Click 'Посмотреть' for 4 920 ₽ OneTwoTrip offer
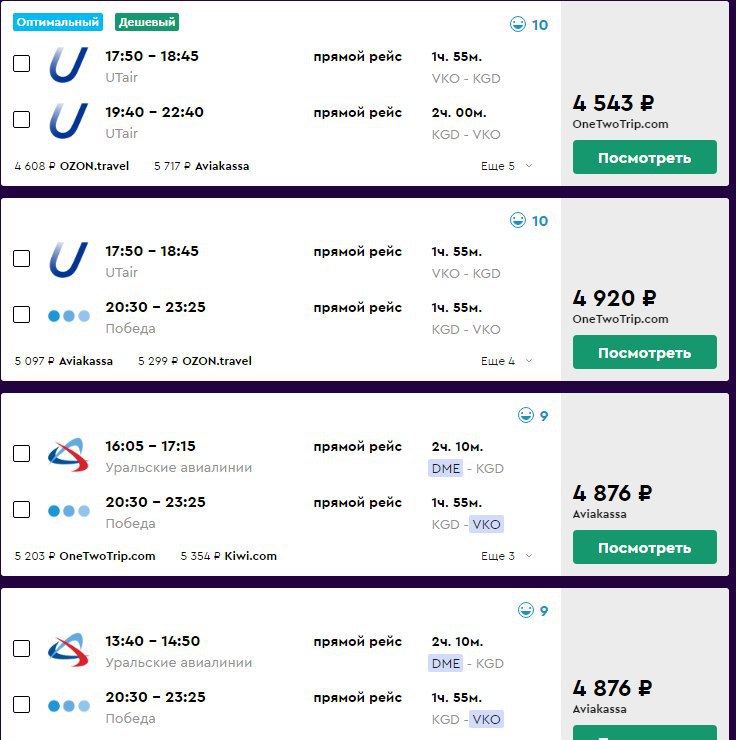 [644, 352]
